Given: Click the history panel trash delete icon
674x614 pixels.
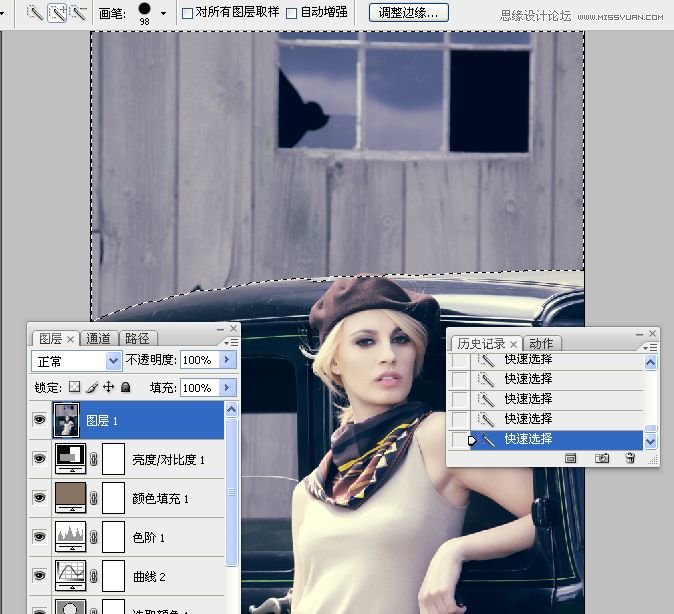Looking at the screenshot, I should coord(630,458).
